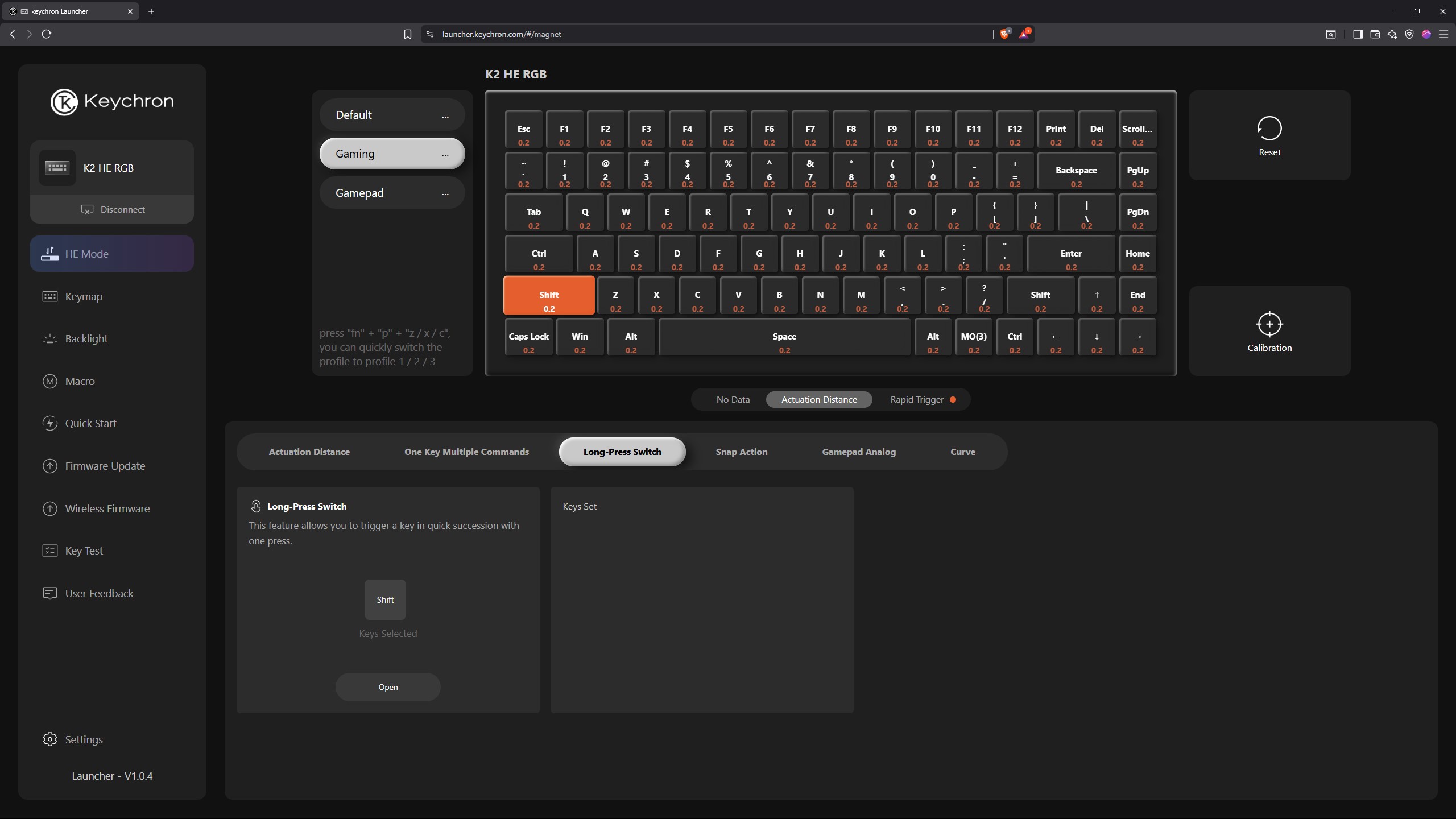Open the Macro sidebar icon
Viewport: 1456px width, 819px height.
tap(50, 381)
